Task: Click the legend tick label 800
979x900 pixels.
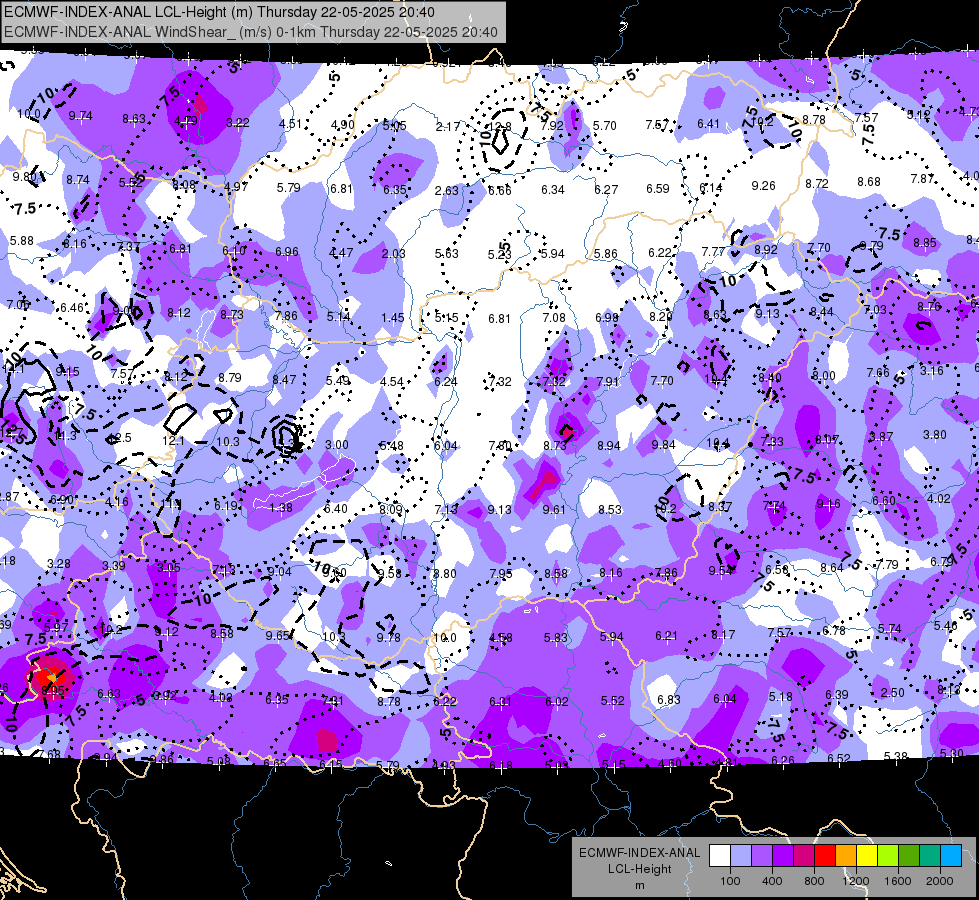Action: coord(814,881)
